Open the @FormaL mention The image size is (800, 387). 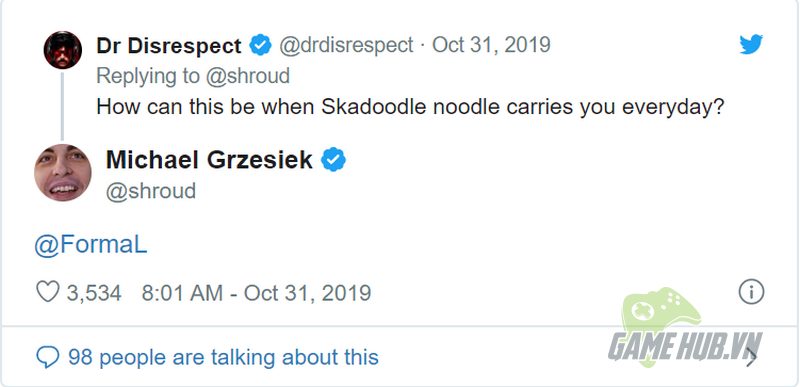coord(91,246)
